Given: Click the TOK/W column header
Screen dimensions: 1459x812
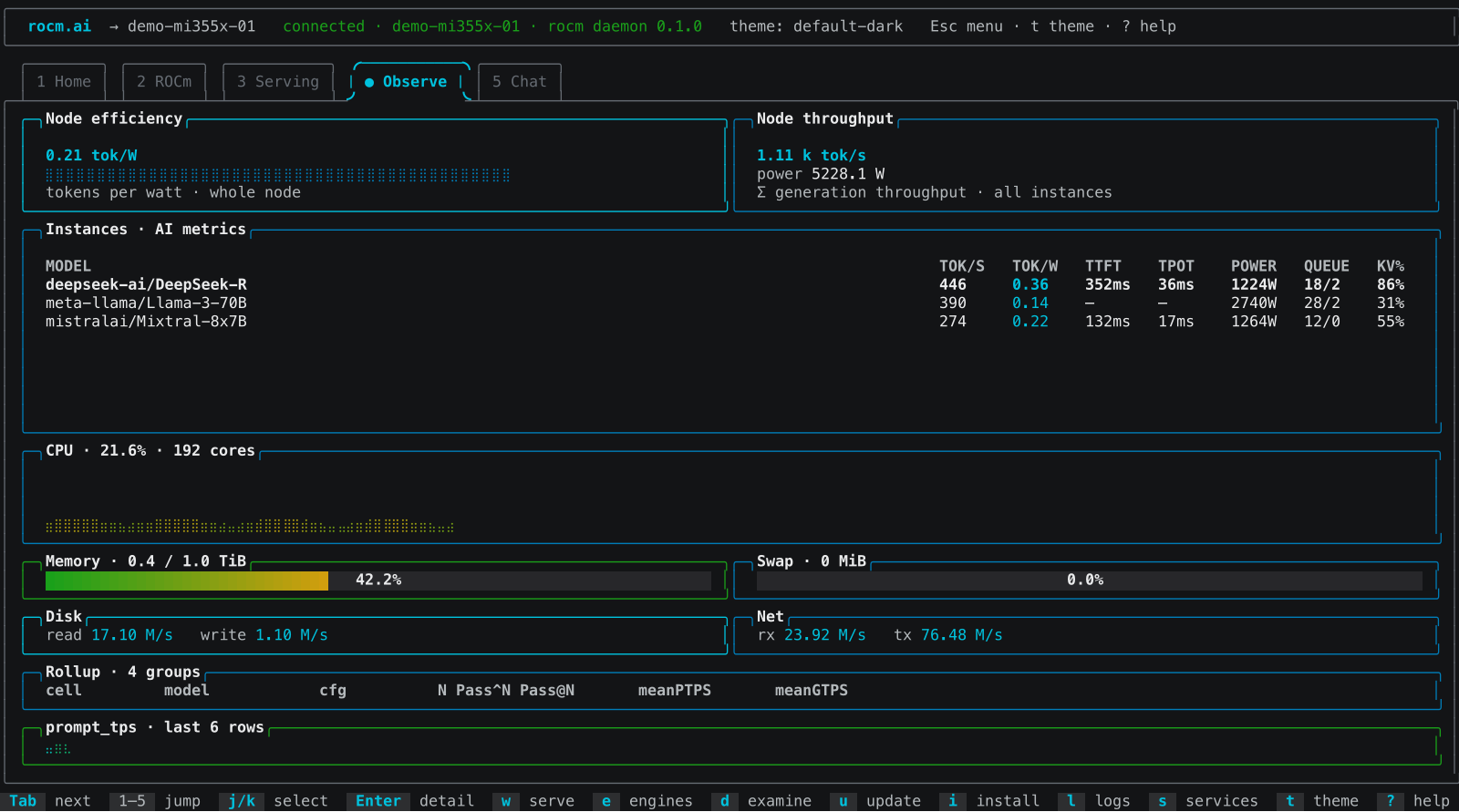Looking at the screenshot, I should point(1035,266).
